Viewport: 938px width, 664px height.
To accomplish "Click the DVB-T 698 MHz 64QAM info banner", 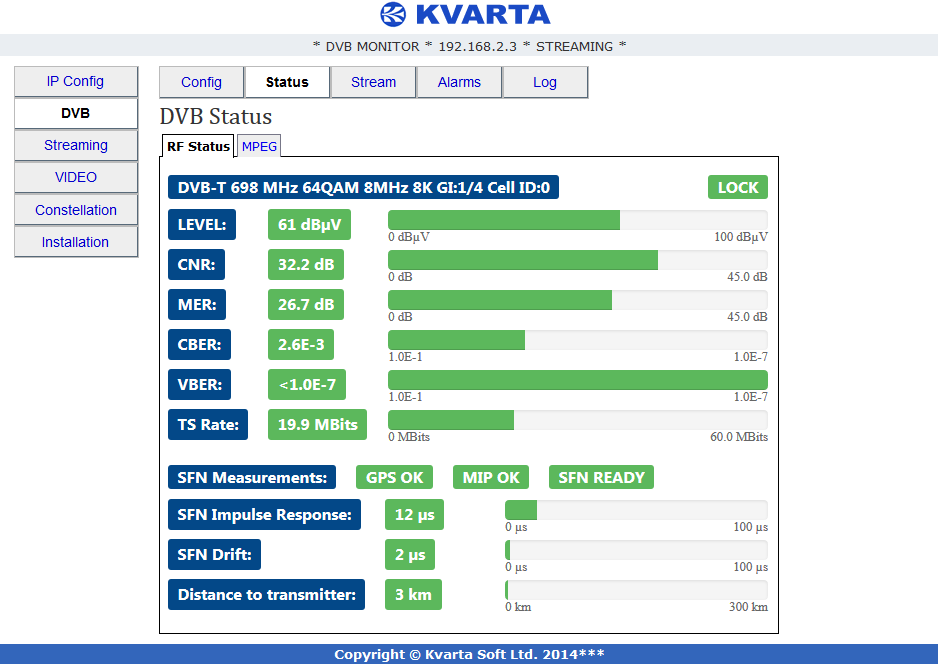I will 363,187.
